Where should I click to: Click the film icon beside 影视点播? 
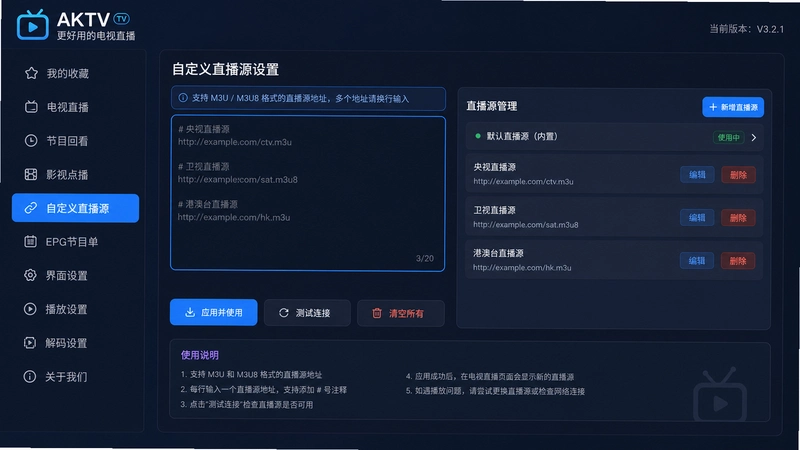tap(31, 174)
